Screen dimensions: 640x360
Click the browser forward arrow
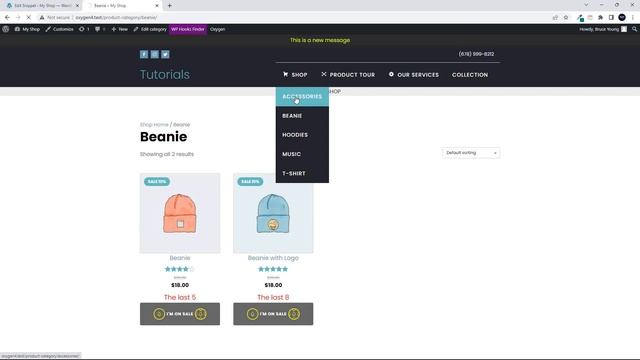point(18,18)
